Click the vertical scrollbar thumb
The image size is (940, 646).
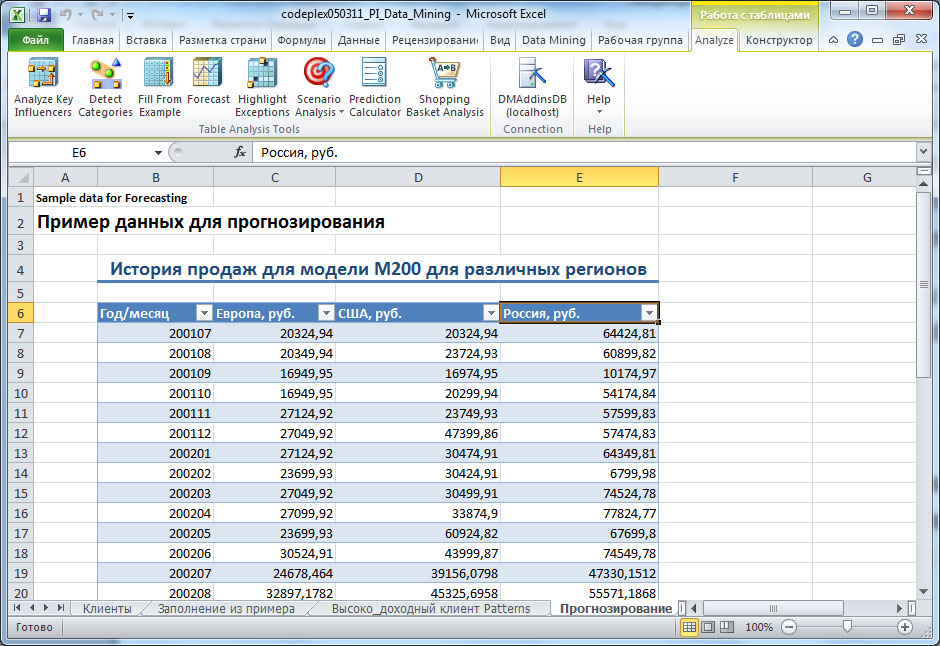click(x=923, y=285)
